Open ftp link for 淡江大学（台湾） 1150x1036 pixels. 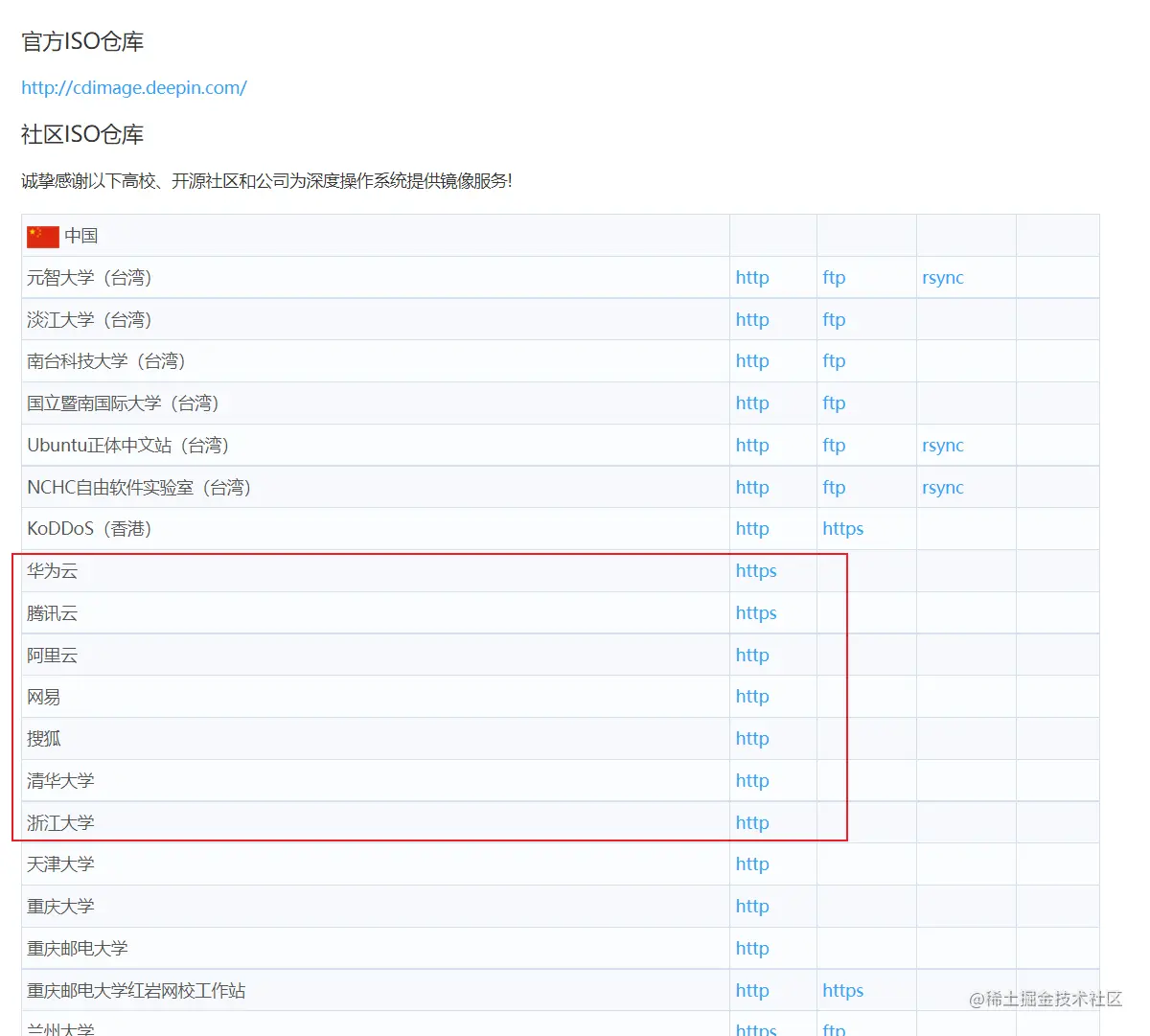834,320
